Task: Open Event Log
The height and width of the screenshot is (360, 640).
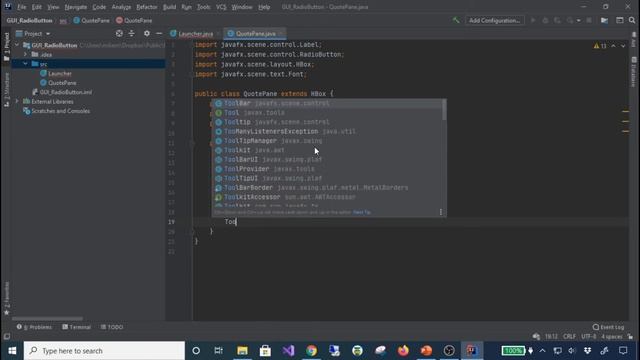Action: pos(608,327)
